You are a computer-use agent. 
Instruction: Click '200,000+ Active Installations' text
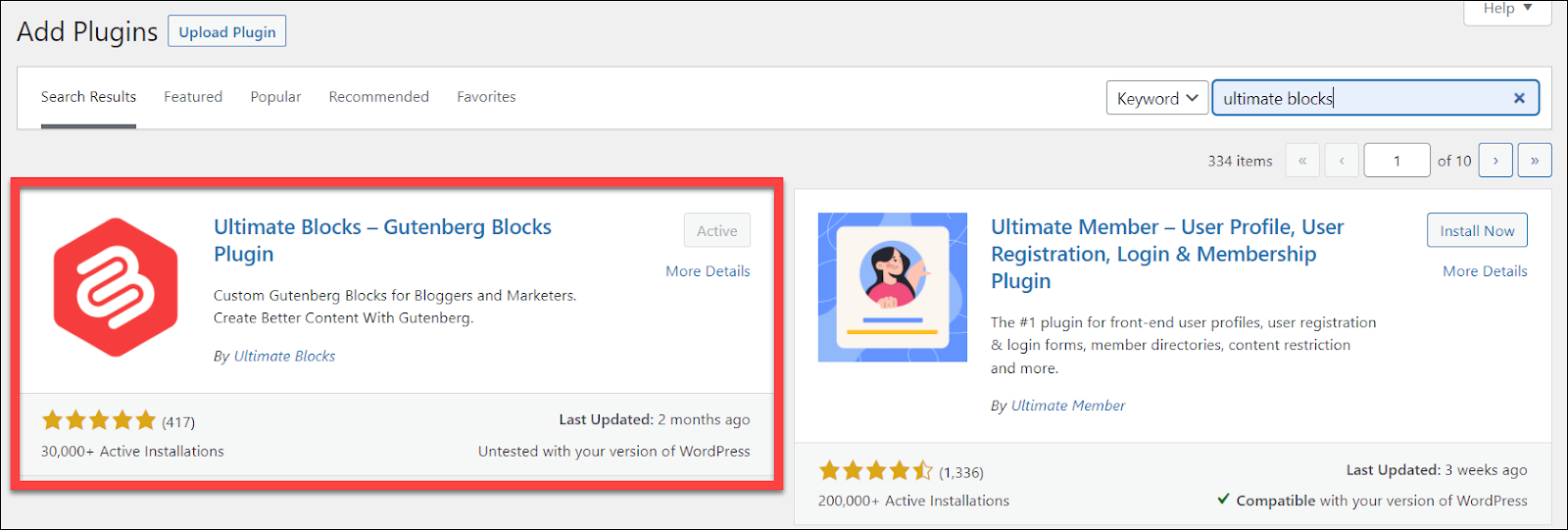[x=913, y=501]
